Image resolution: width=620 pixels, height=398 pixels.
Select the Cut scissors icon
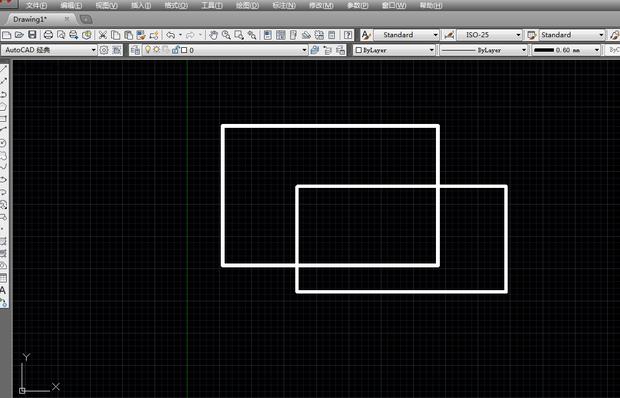pyautogui.click(x=103, y=35)
